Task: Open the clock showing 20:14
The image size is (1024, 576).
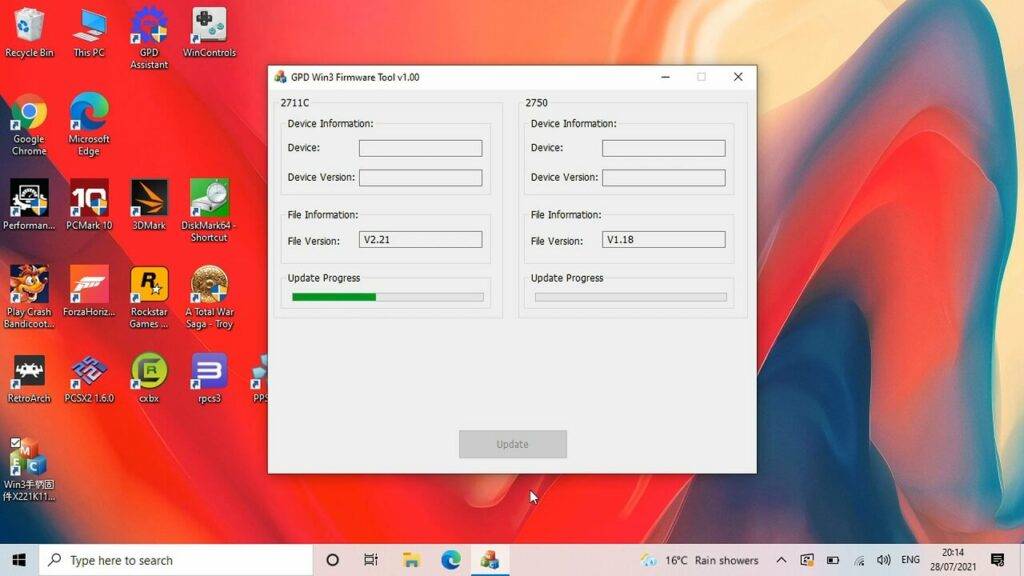Action: 953,560
